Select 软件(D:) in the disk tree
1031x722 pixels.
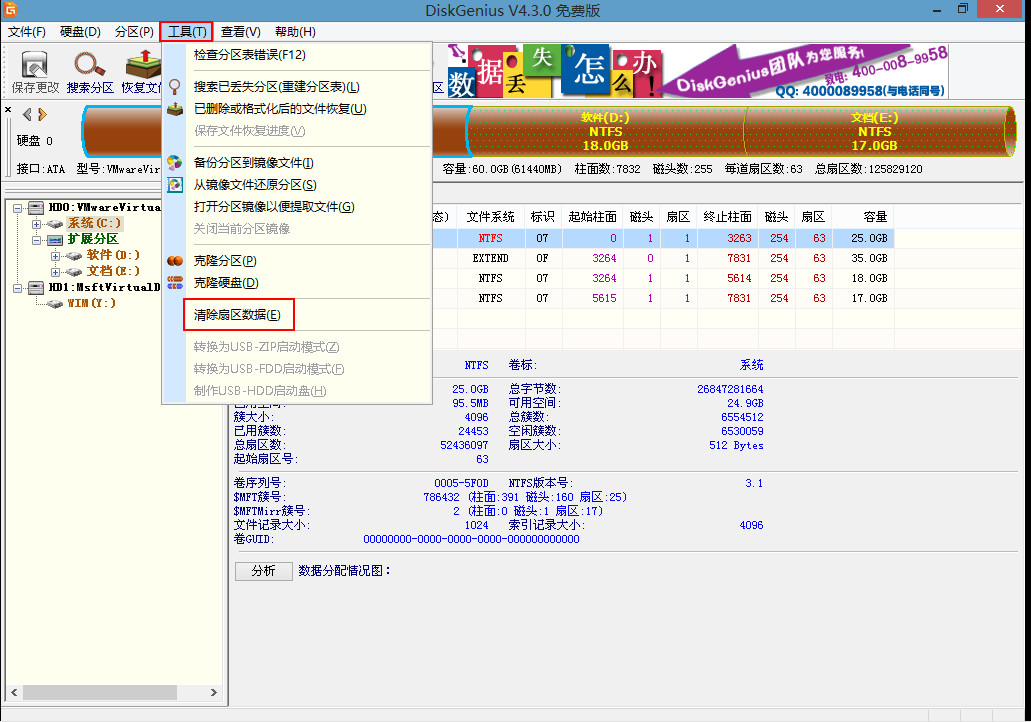113,255
